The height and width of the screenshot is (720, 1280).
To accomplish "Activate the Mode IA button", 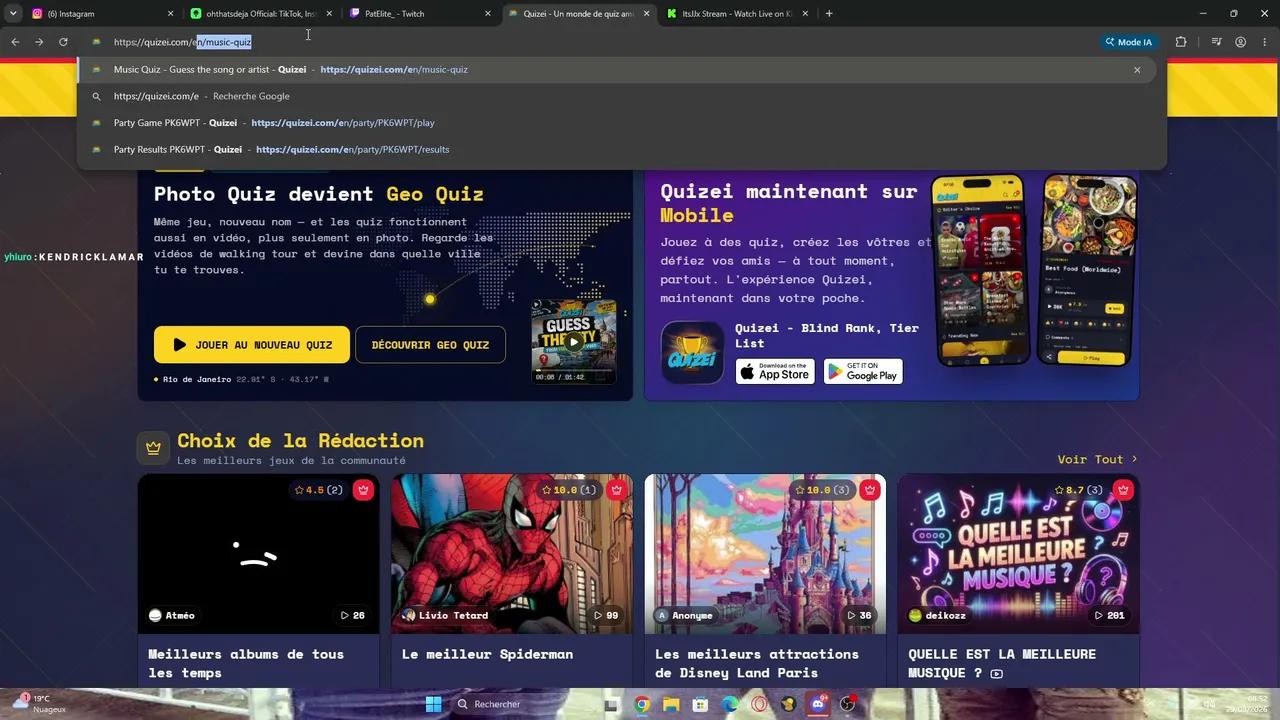I will pyautogui.click(x=1128, y=42).
